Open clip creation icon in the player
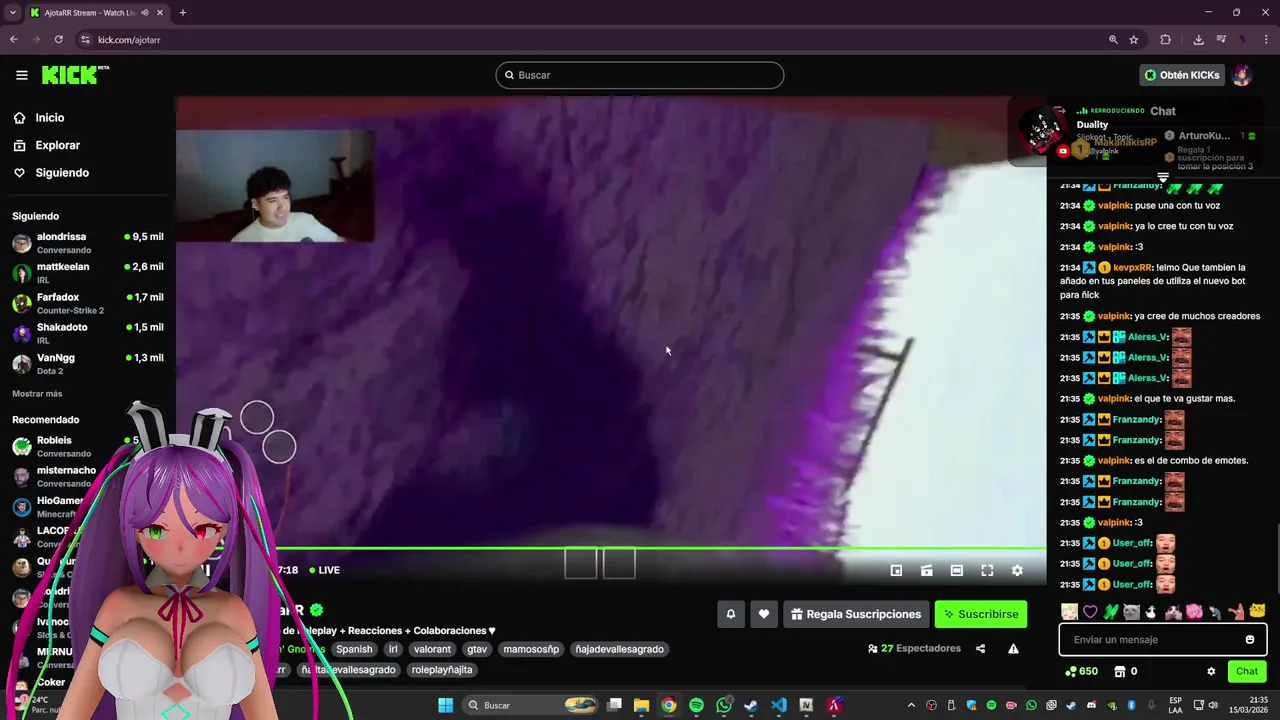The width and height of the screenshot is (1280, 720). [927, 570]
